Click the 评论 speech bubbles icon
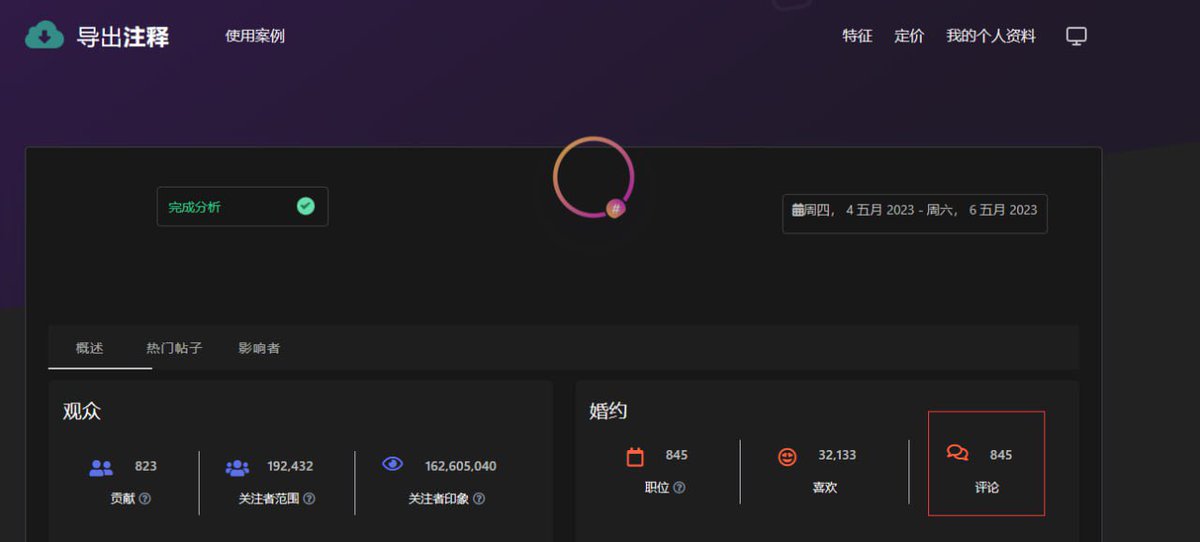 pos(957,453)
